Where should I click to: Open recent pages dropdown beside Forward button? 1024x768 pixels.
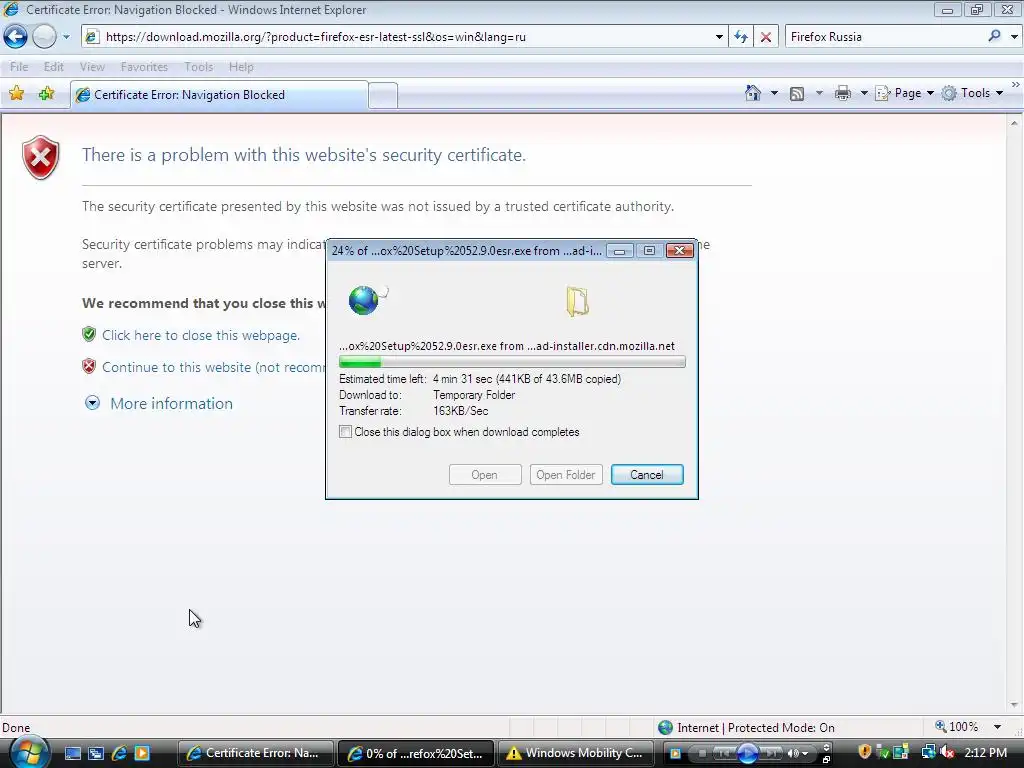pyautogui.click(x=66, y=37)
